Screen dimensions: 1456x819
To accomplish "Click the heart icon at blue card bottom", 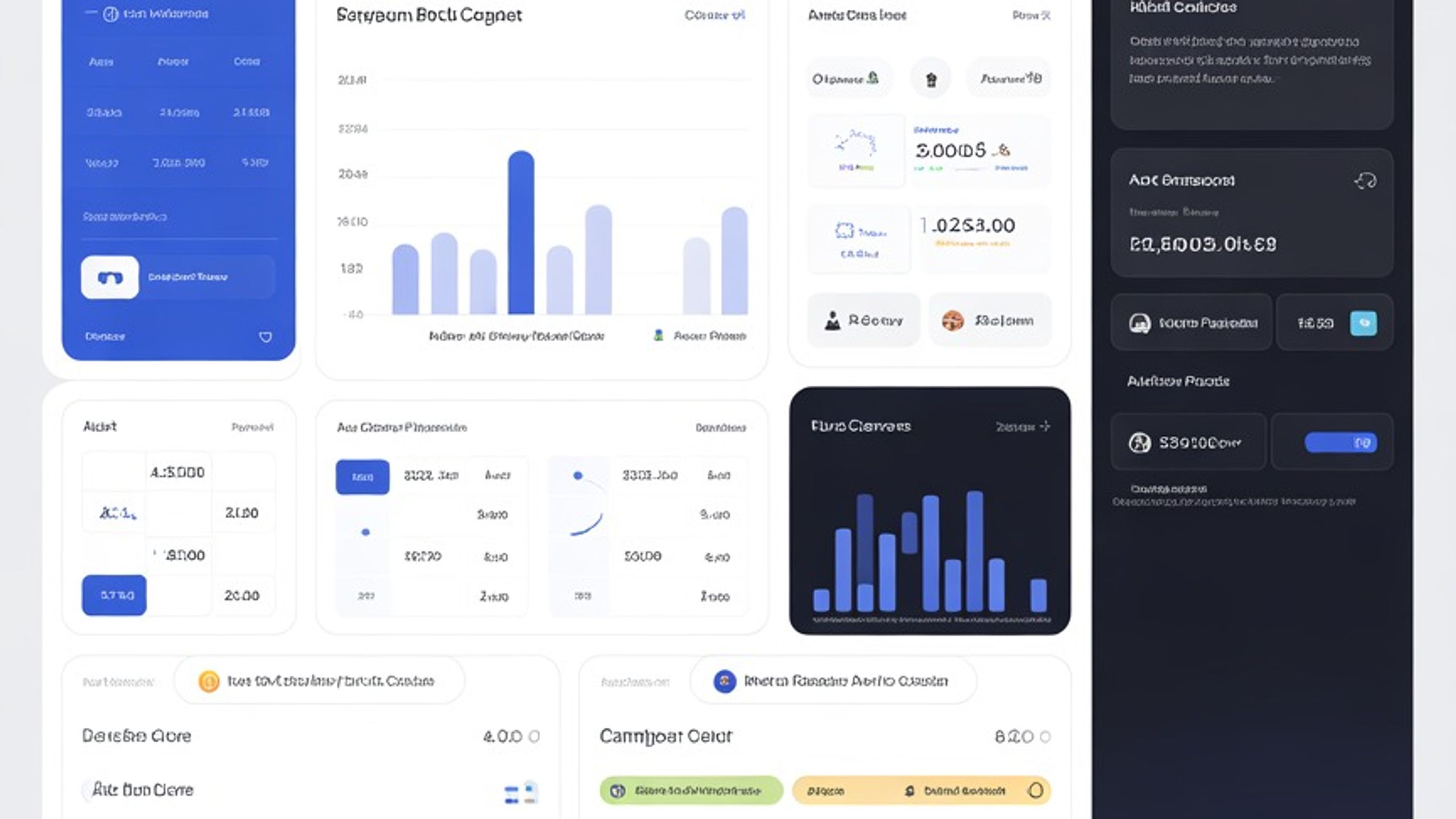I will point(265,337).
